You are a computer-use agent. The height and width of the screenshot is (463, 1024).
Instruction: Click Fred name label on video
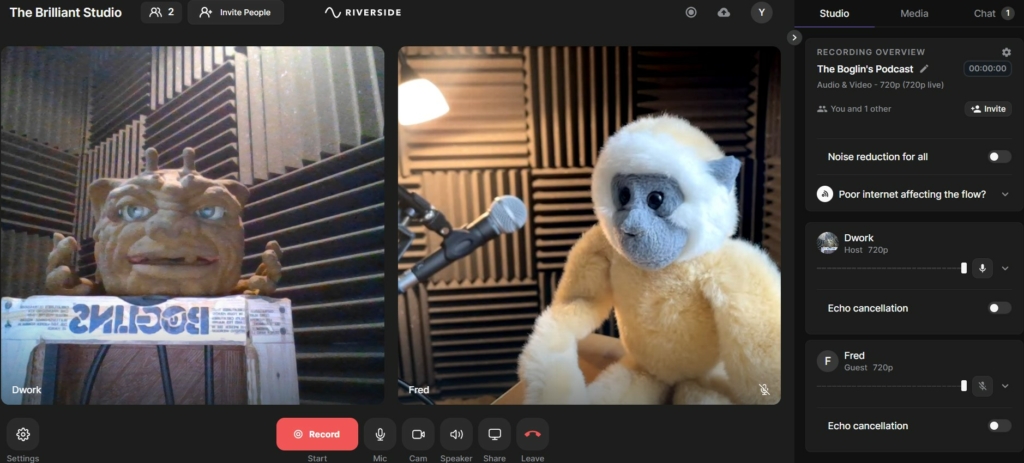click(419, 390)
